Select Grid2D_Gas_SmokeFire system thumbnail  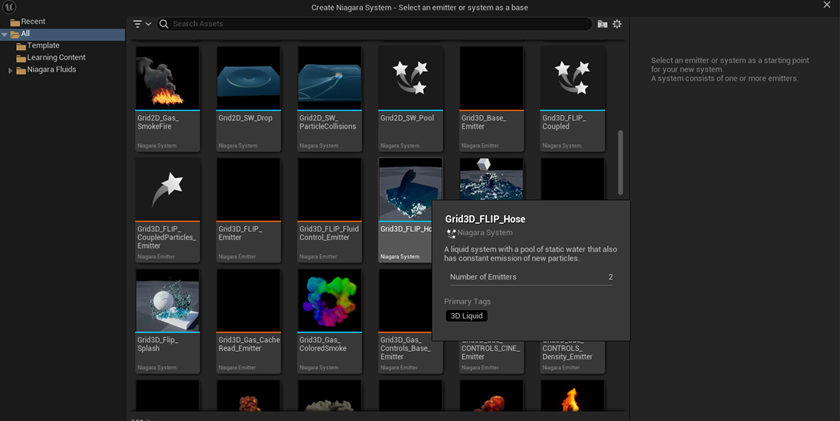tap(168, 79)
